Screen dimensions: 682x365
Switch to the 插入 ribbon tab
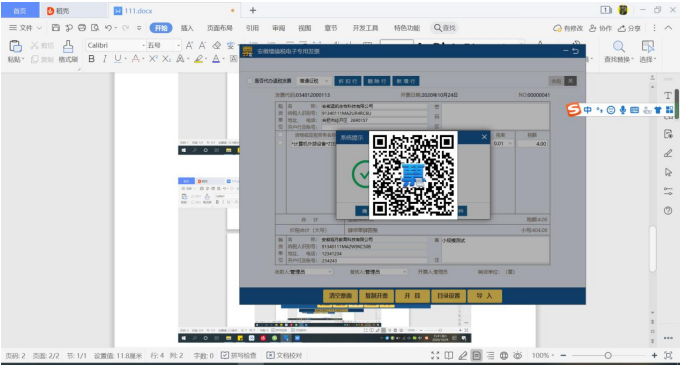coord(187,28)
